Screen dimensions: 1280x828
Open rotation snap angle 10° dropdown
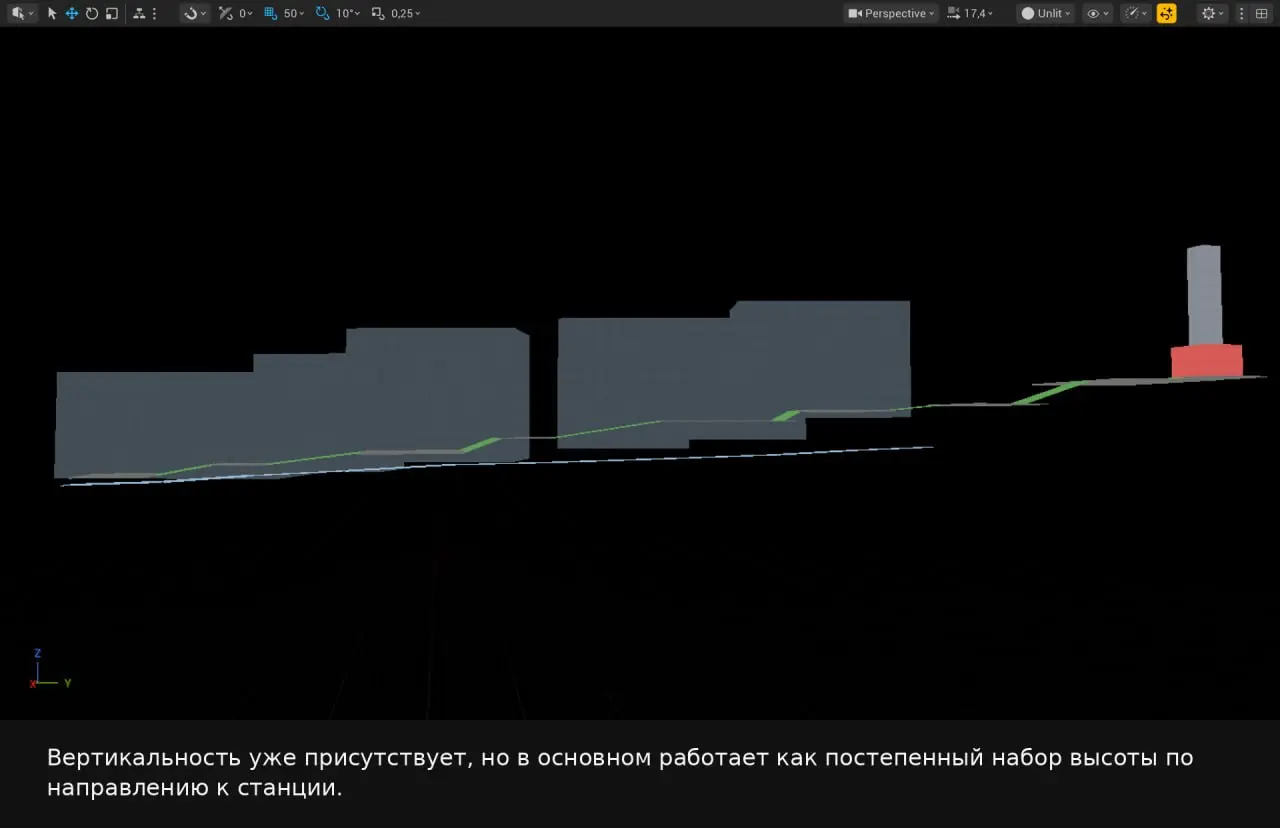[x=348, y=13]
